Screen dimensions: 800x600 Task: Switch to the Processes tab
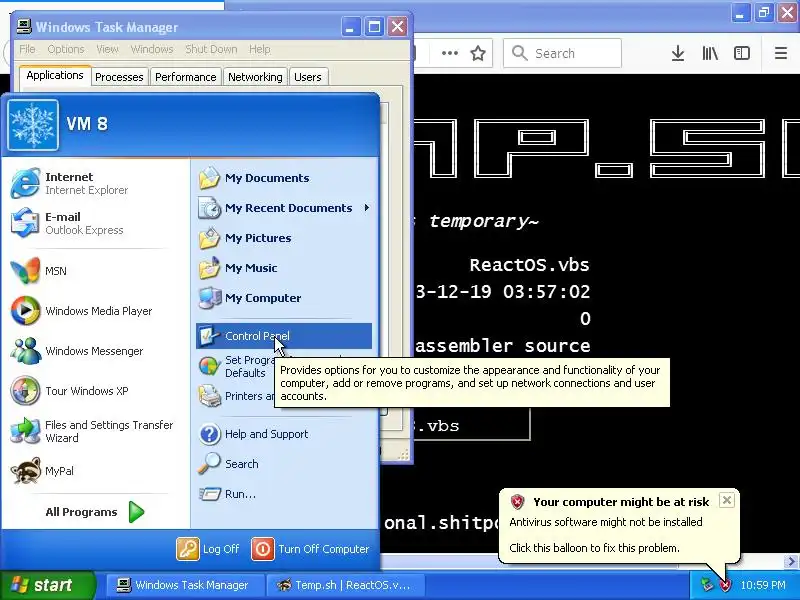click(x=119, y=77)
